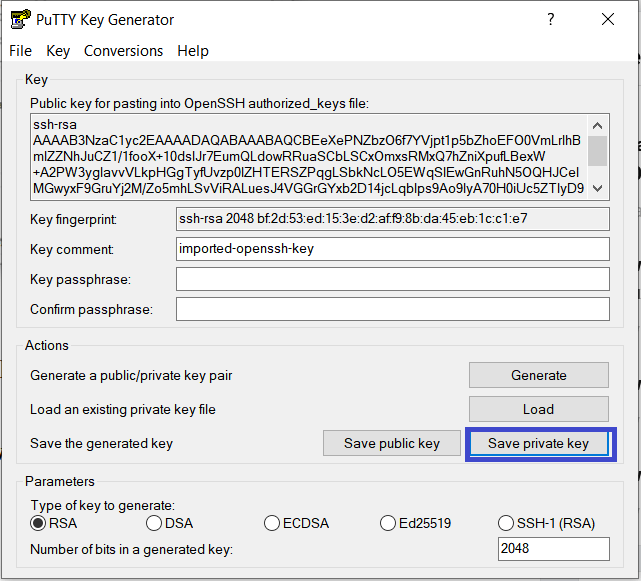Select the SSH-1 (RSA) key type
Viewport: 641px width, 581px height.
(547, 523)
